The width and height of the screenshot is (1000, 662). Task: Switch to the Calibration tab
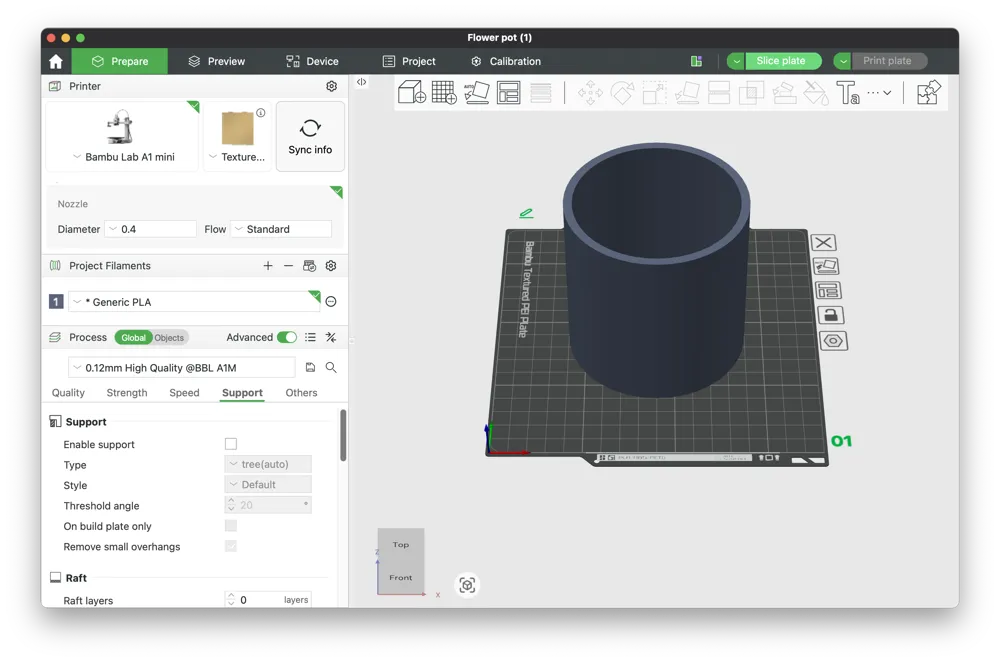click(x=506, y=61)
